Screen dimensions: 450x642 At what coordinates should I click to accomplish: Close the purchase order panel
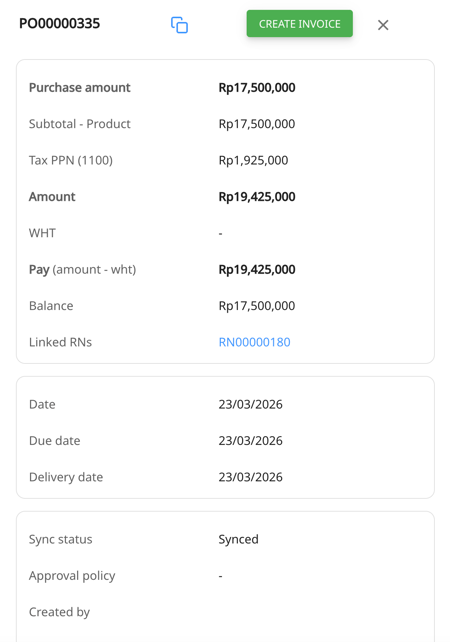(x=383, y=25)
